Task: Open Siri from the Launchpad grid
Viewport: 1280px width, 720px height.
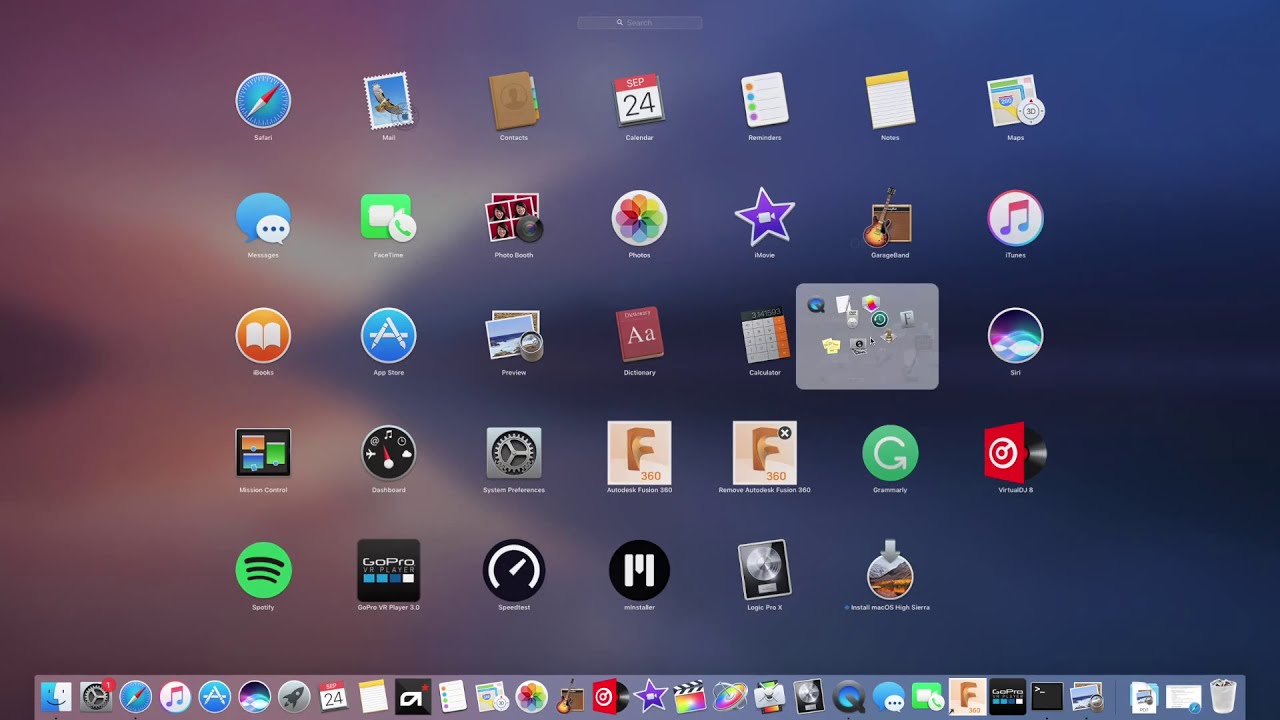Action: point(1015,335)
